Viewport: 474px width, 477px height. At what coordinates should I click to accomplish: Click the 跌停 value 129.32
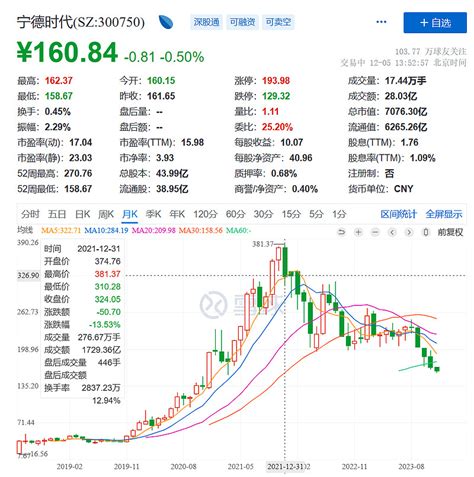point(276,96)
